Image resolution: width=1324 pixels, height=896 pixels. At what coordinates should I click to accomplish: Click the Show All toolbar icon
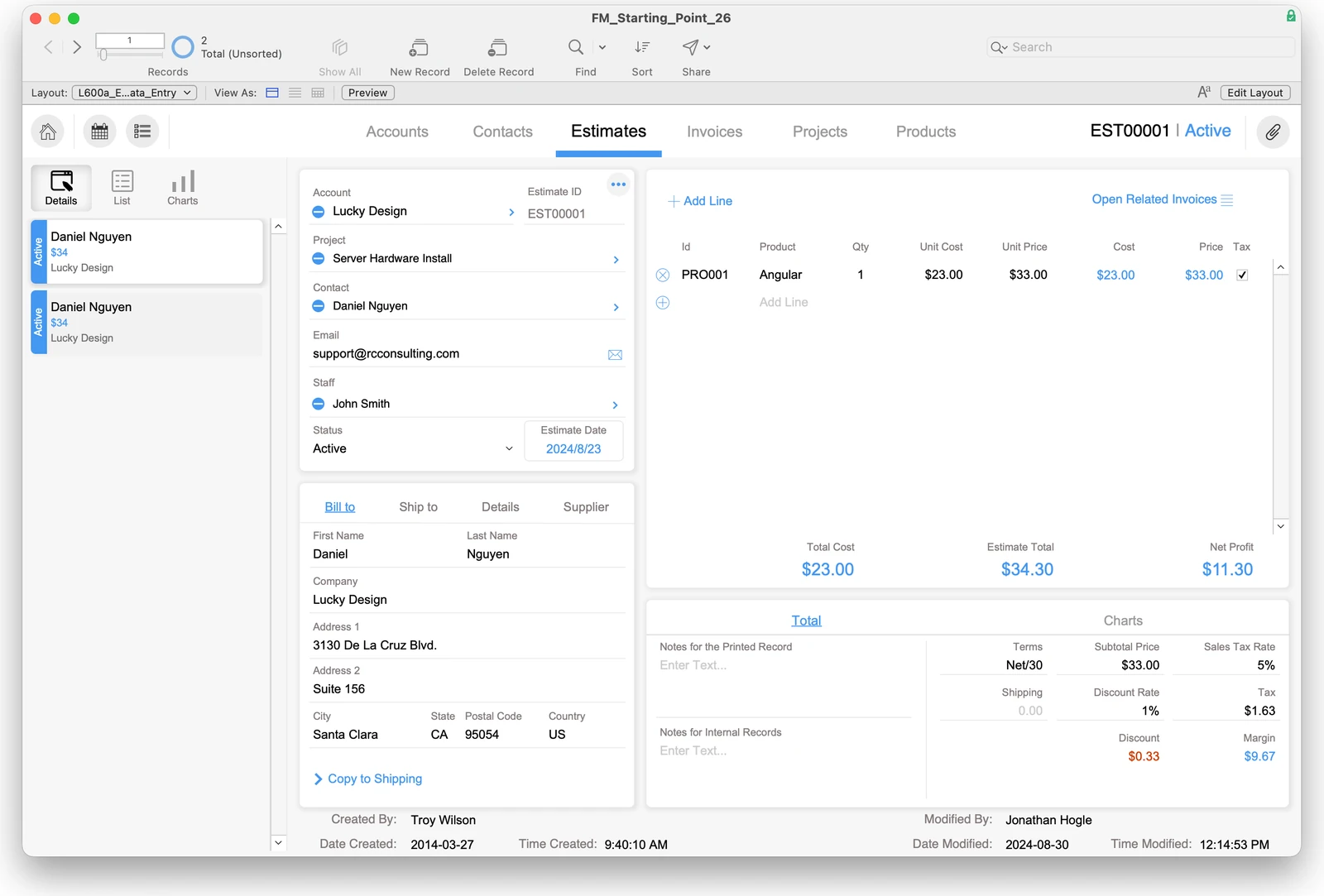coord(340,47)
